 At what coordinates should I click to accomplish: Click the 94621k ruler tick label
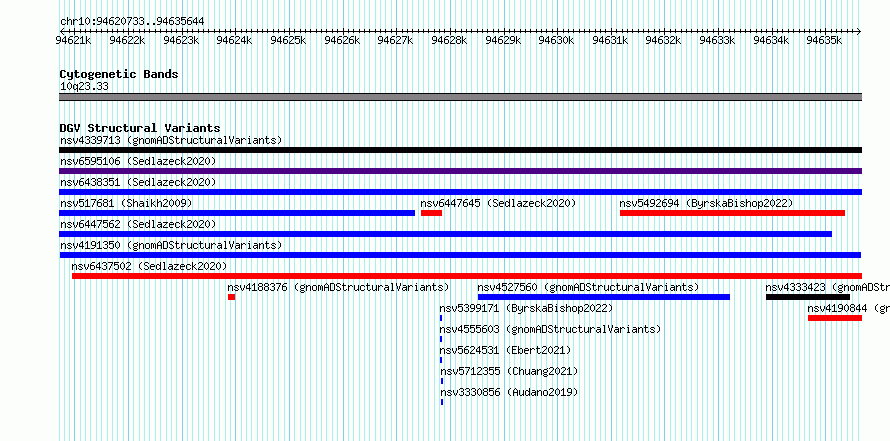[74, 40]
